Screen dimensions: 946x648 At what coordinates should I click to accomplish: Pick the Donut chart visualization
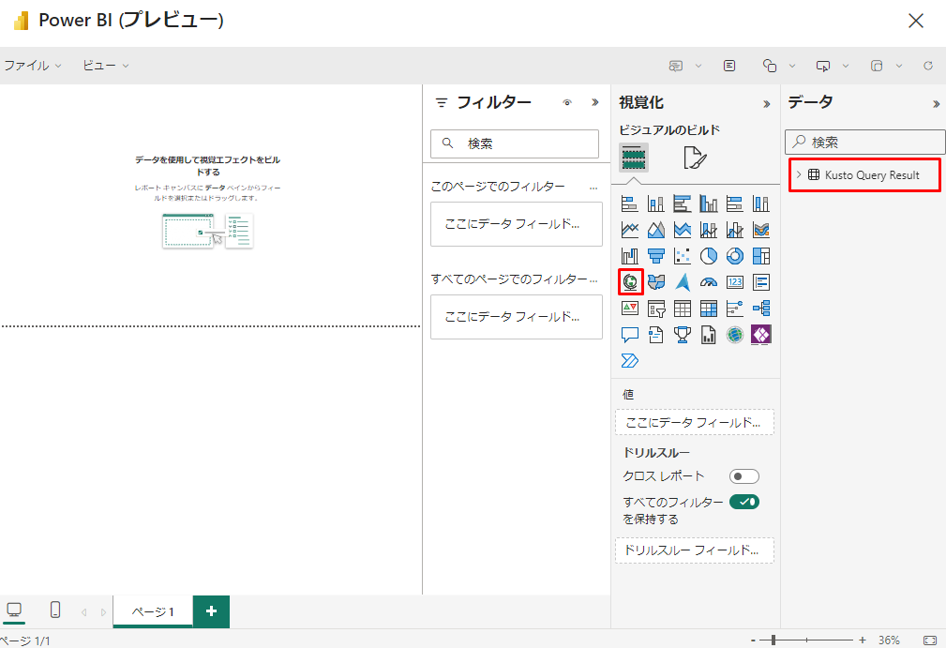(x=735, y=256)
